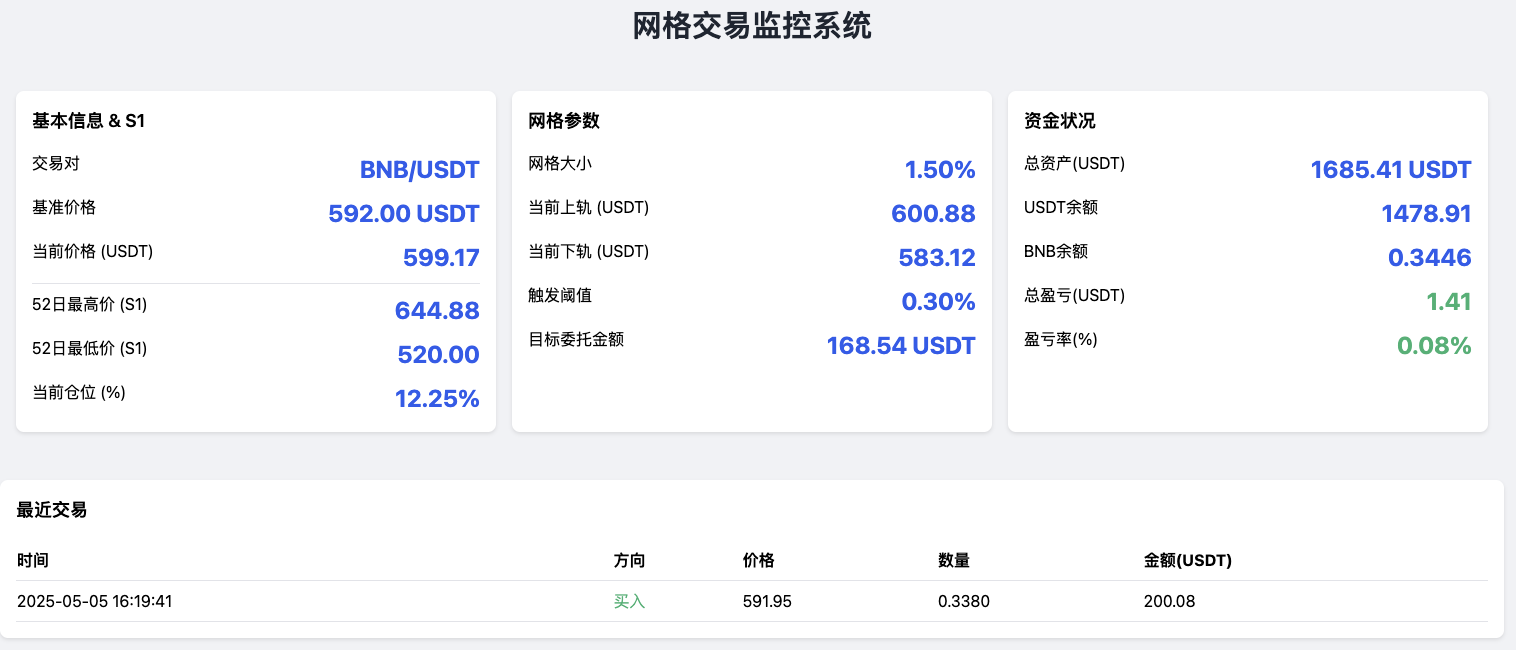The height and width of the screenshot is (650, 1516).
Task: Click the current price 599.17
Action: [441, 258]
